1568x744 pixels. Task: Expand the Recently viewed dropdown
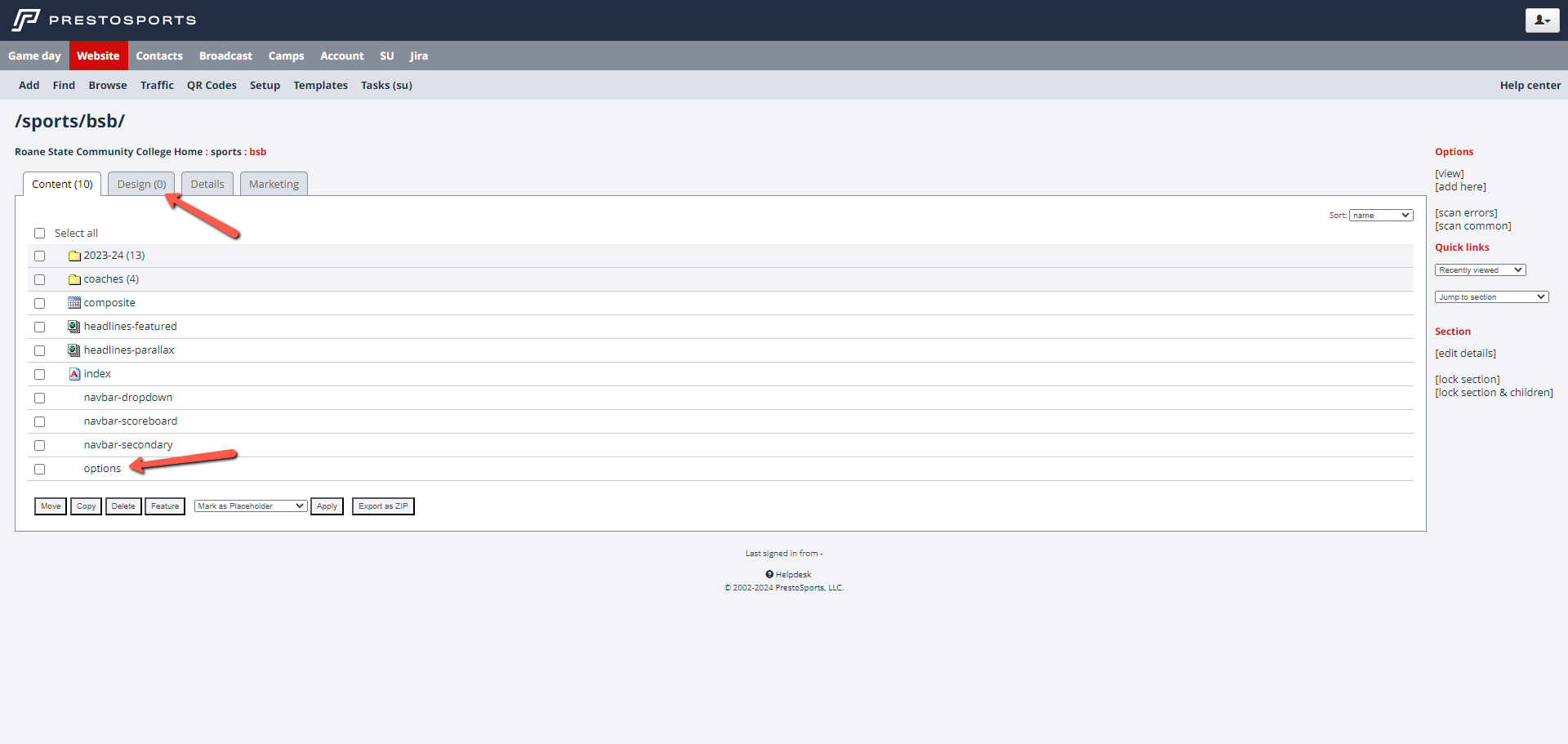pyautogui.click(x=1480, y=270)
